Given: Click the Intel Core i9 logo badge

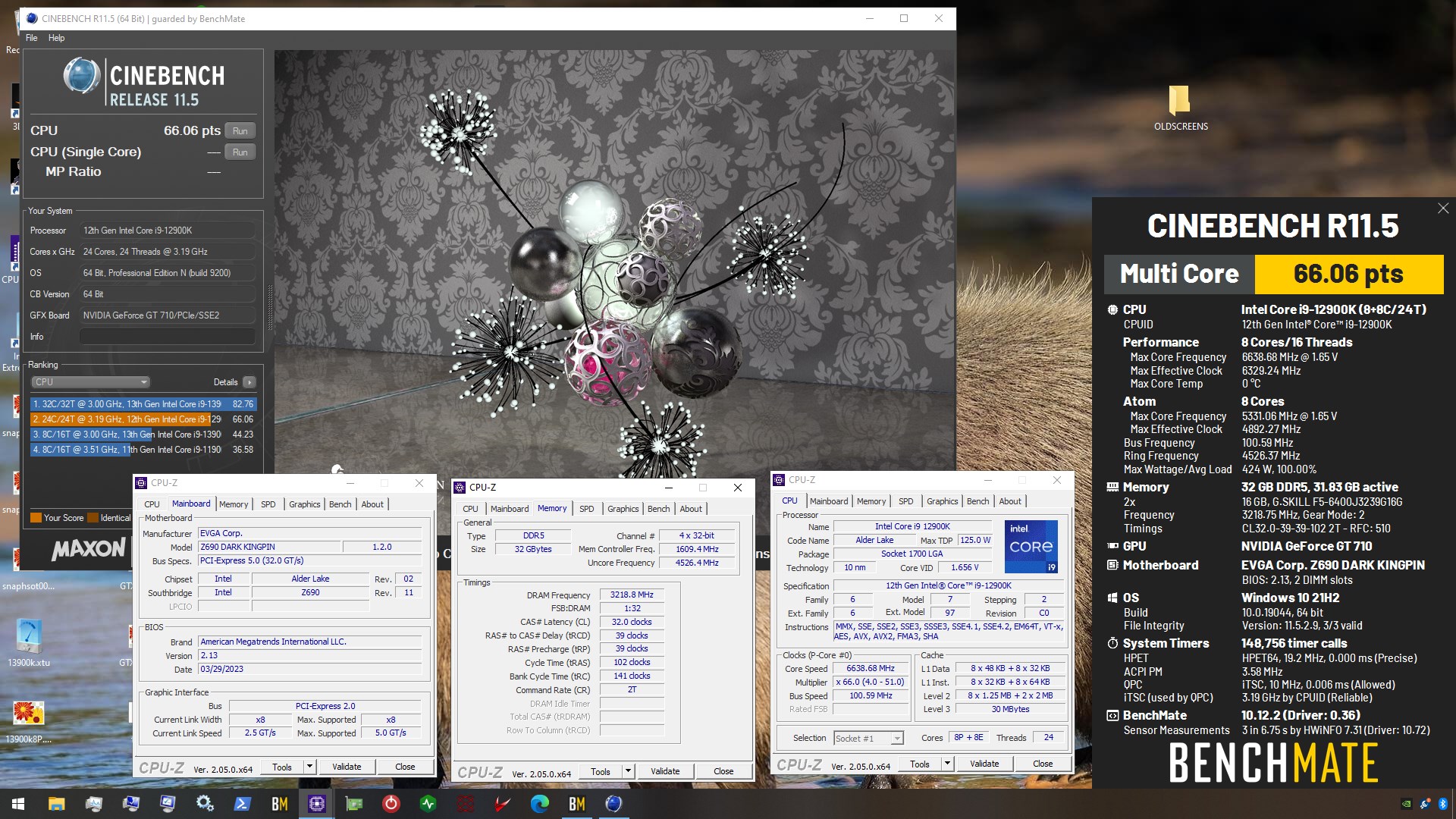Looking at the screenshot, I should tap(1031, 547).
